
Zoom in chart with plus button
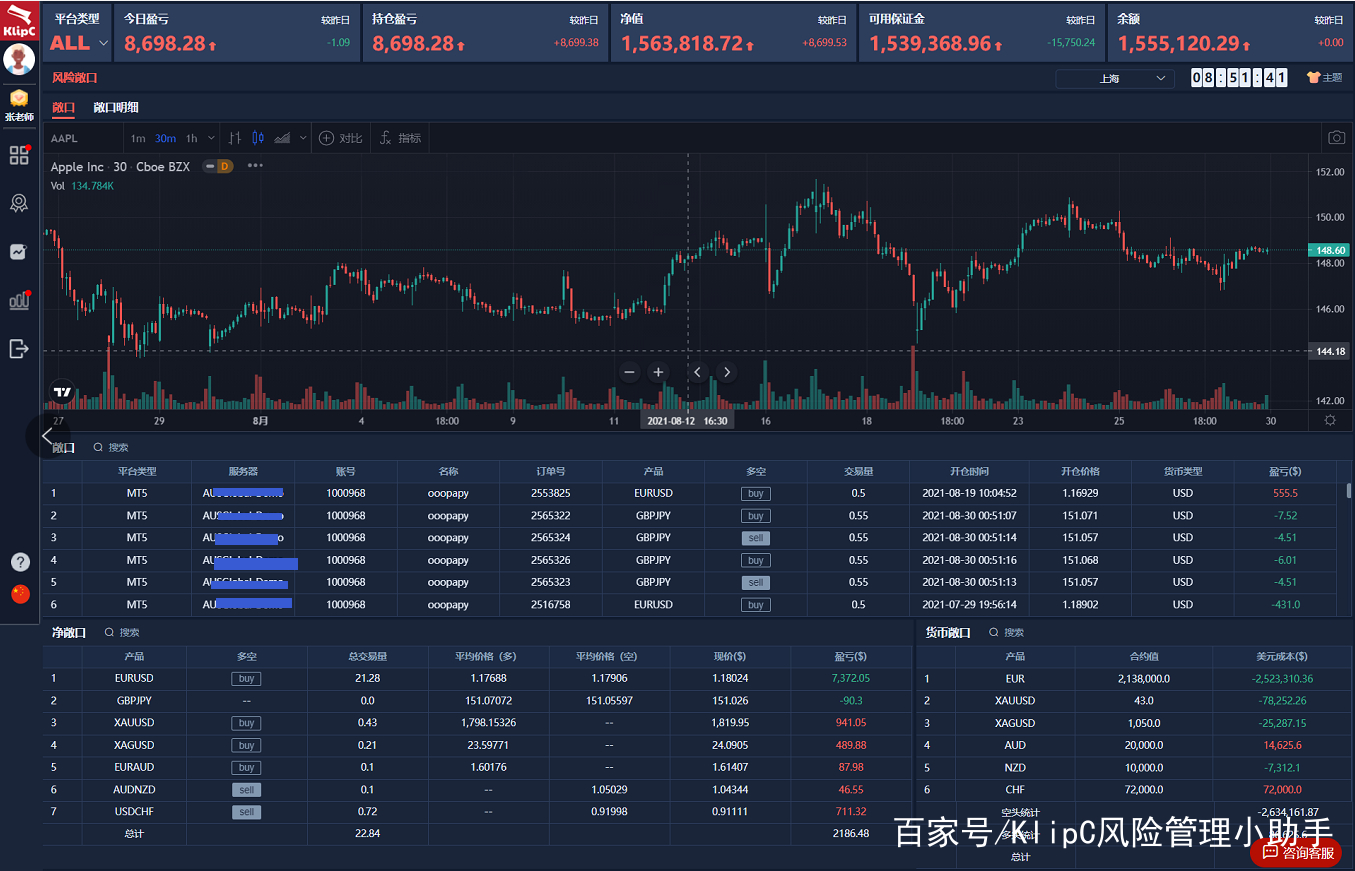tap(658, 372)
